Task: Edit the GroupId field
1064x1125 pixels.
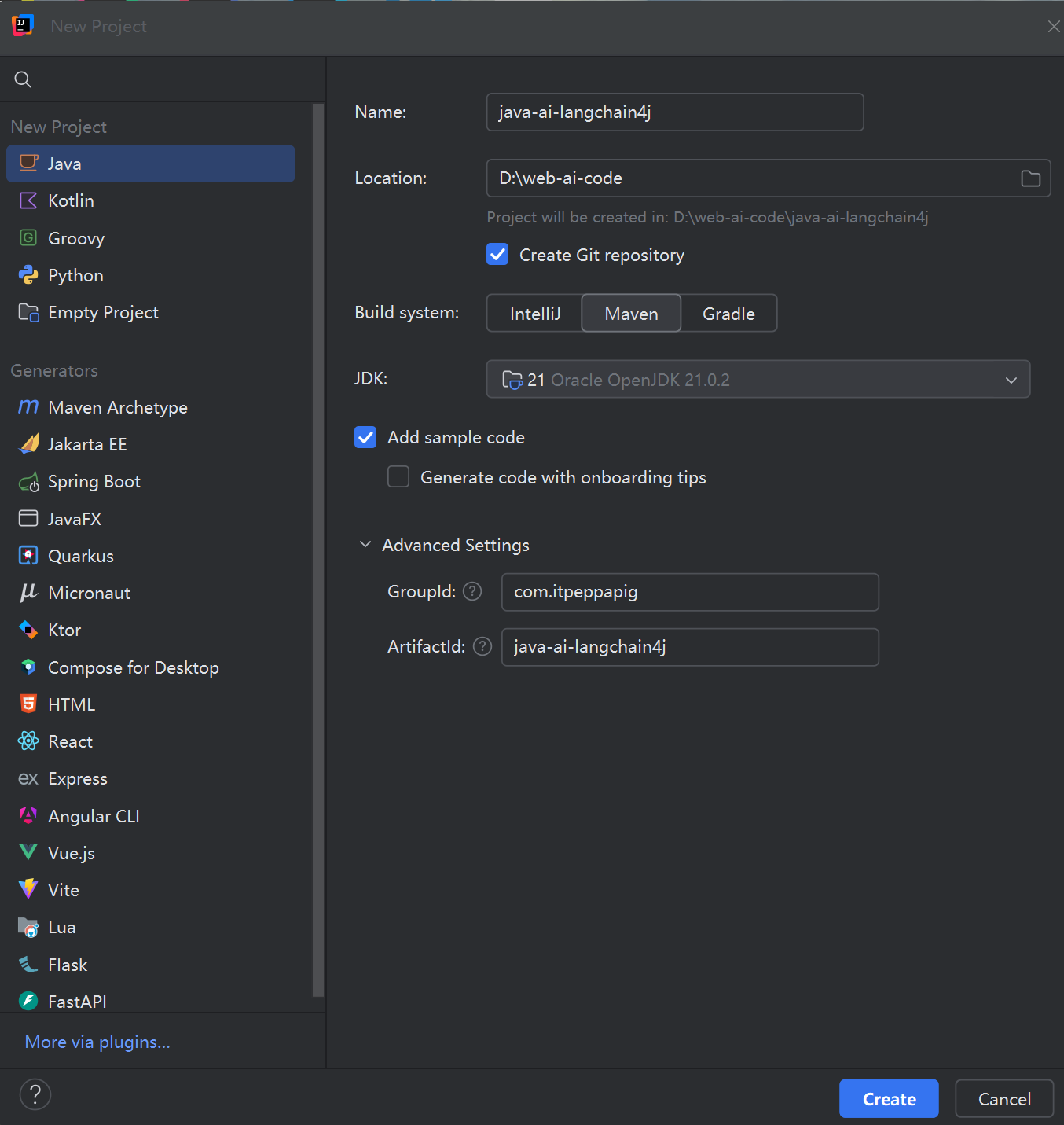Action: 690,592
